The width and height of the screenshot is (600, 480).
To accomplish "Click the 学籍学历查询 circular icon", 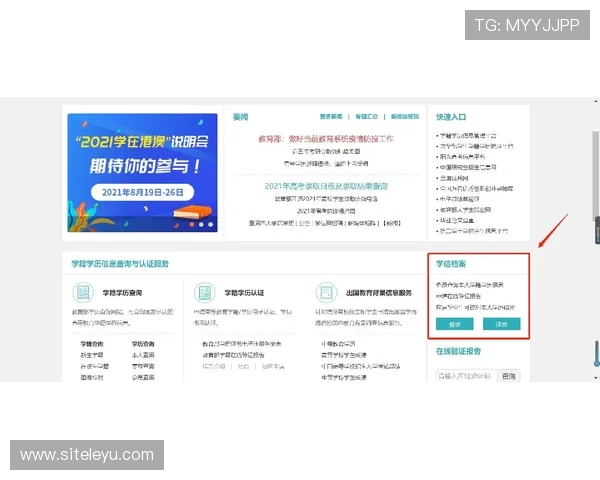I will pyautogui.click(x=83, y=292).
